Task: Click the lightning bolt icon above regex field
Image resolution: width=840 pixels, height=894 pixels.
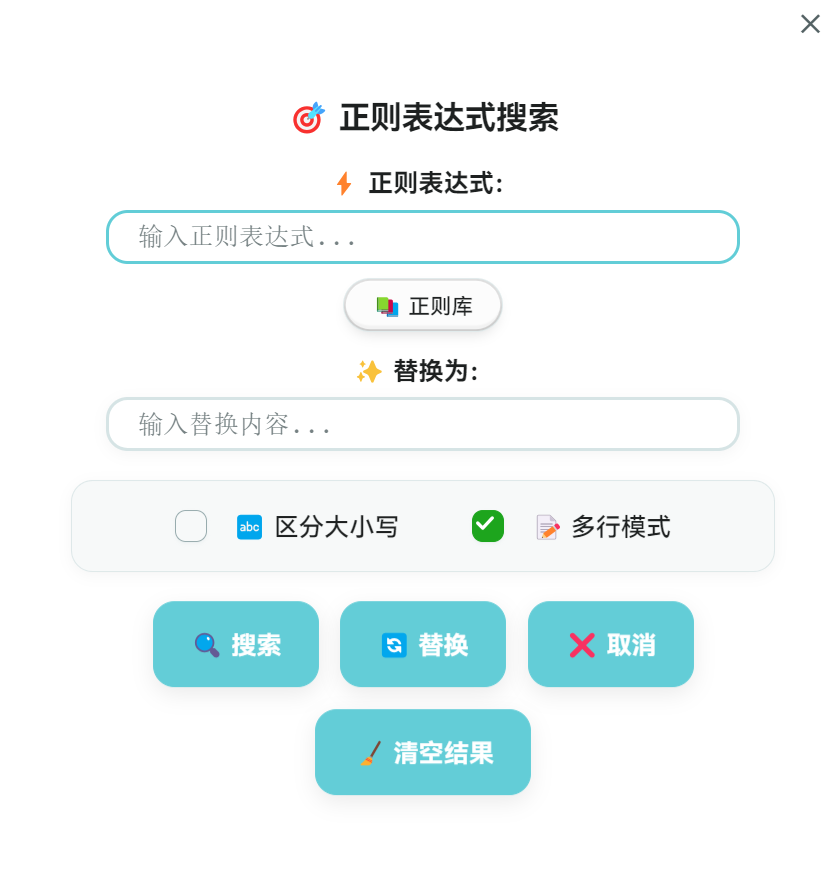Action: click(x=344, y=184)
